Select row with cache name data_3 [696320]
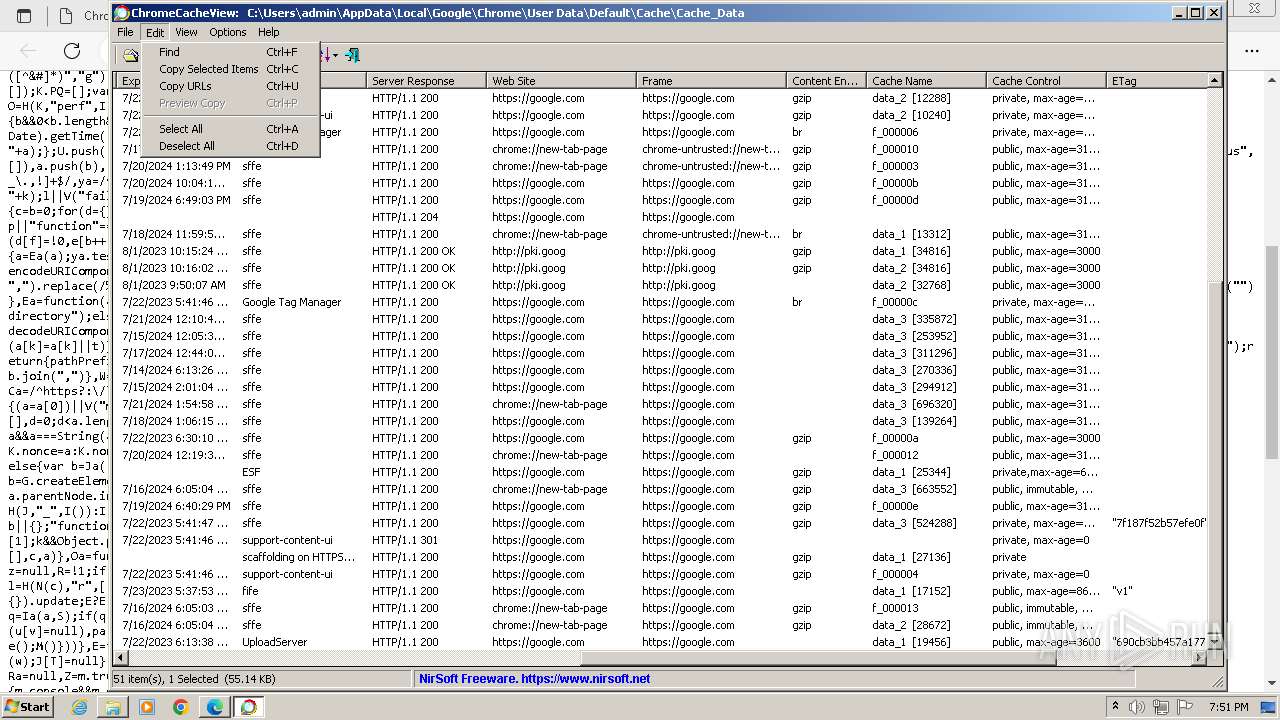Image resolution: width=1280 pixels, height=720 pixels. coord(662,404)
